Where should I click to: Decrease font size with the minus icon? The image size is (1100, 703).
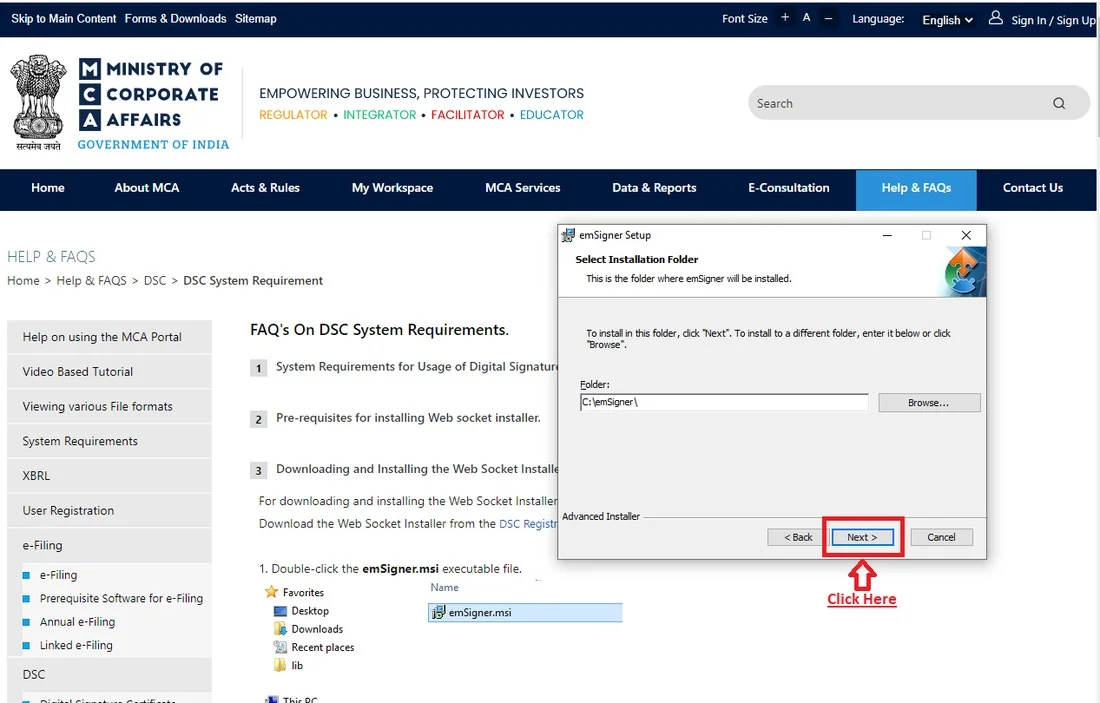point(828,18)
